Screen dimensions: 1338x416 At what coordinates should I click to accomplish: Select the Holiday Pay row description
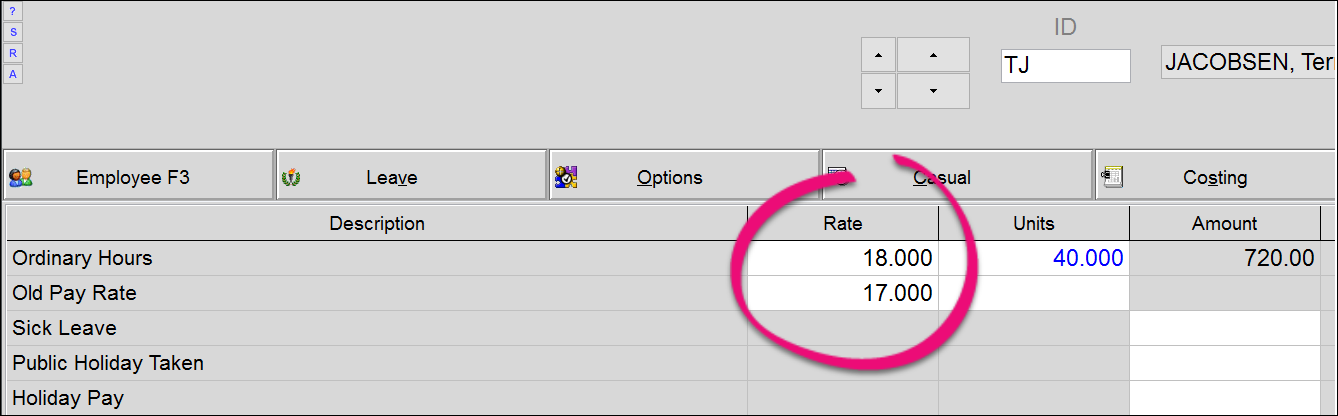(x=377, y=398)
